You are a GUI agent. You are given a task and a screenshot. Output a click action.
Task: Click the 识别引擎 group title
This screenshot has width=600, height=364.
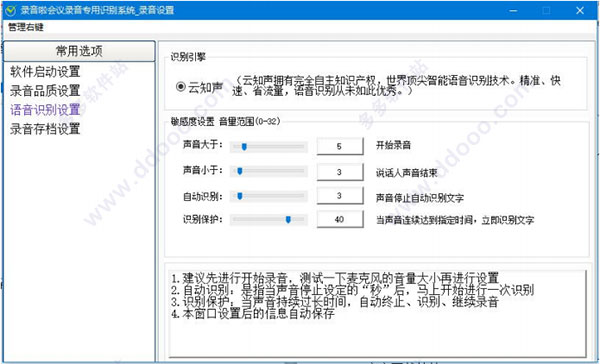tap(188, 57)
